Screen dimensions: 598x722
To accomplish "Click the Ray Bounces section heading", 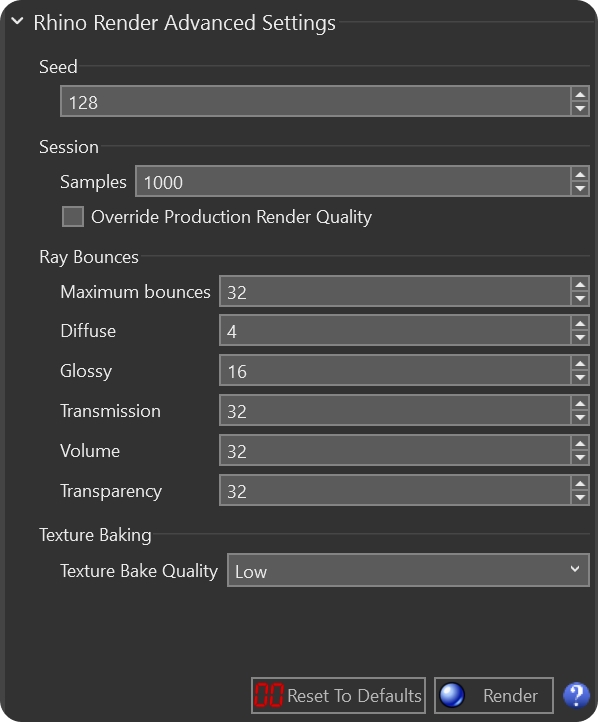I will click(x=89, y=257).
